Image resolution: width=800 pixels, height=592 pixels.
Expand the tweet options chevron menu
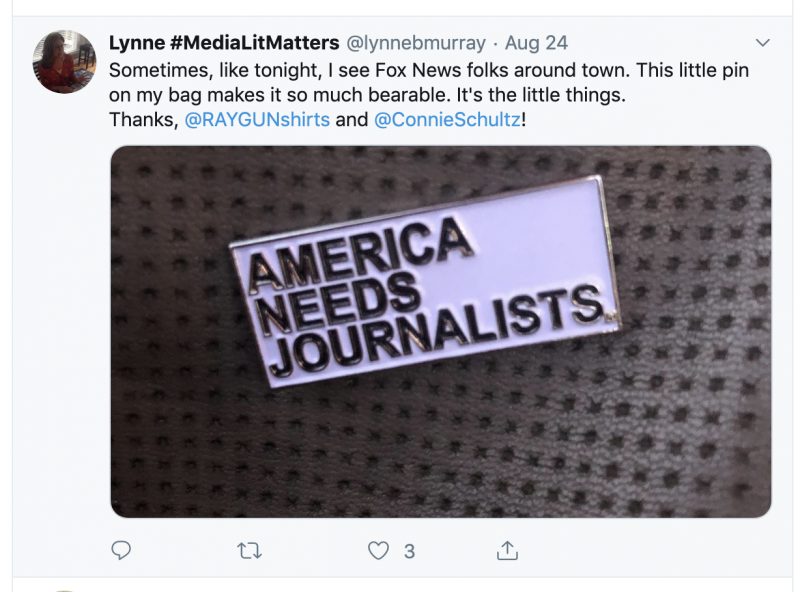tap(763, 43)
